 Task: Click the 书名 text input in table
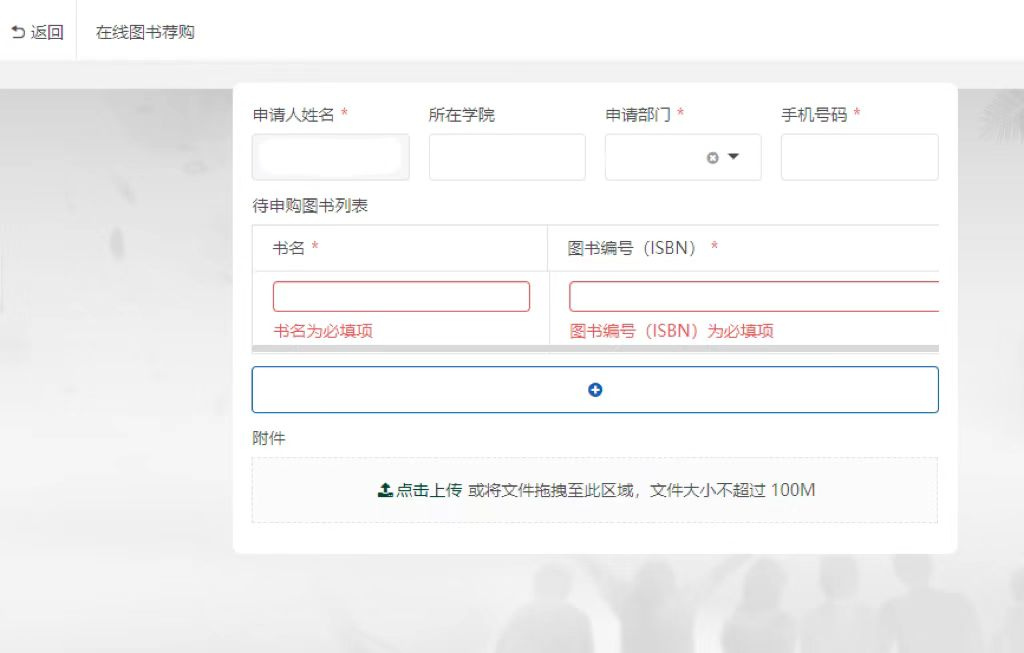click(x=401, y=296)
